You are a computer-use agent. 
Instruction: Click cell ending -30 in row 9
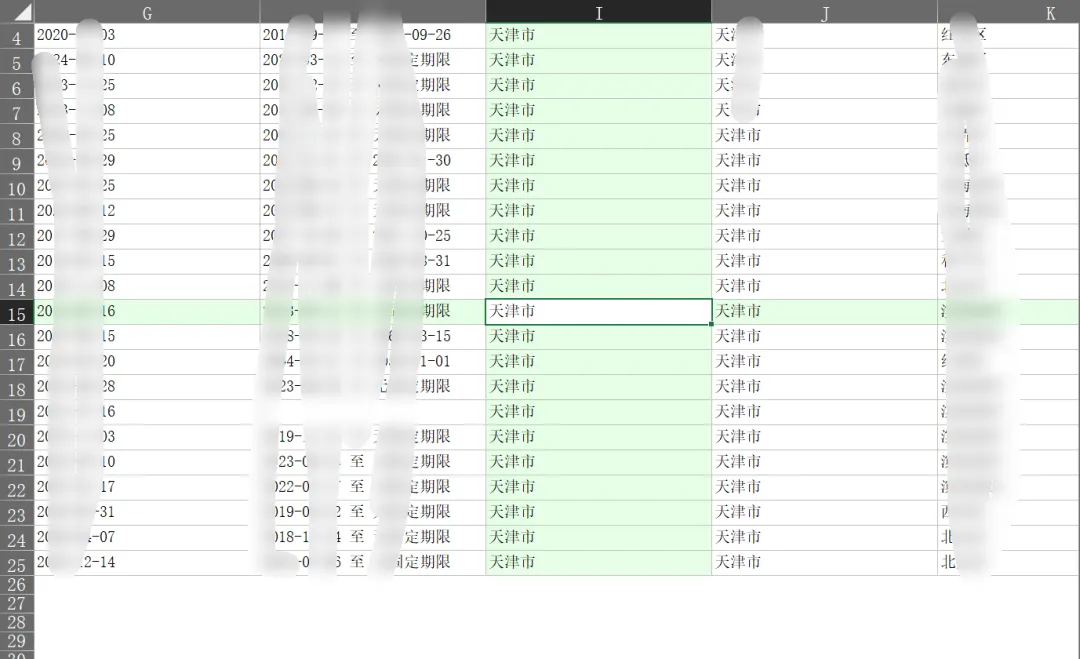pyautogui.click(x=373, y=161)
